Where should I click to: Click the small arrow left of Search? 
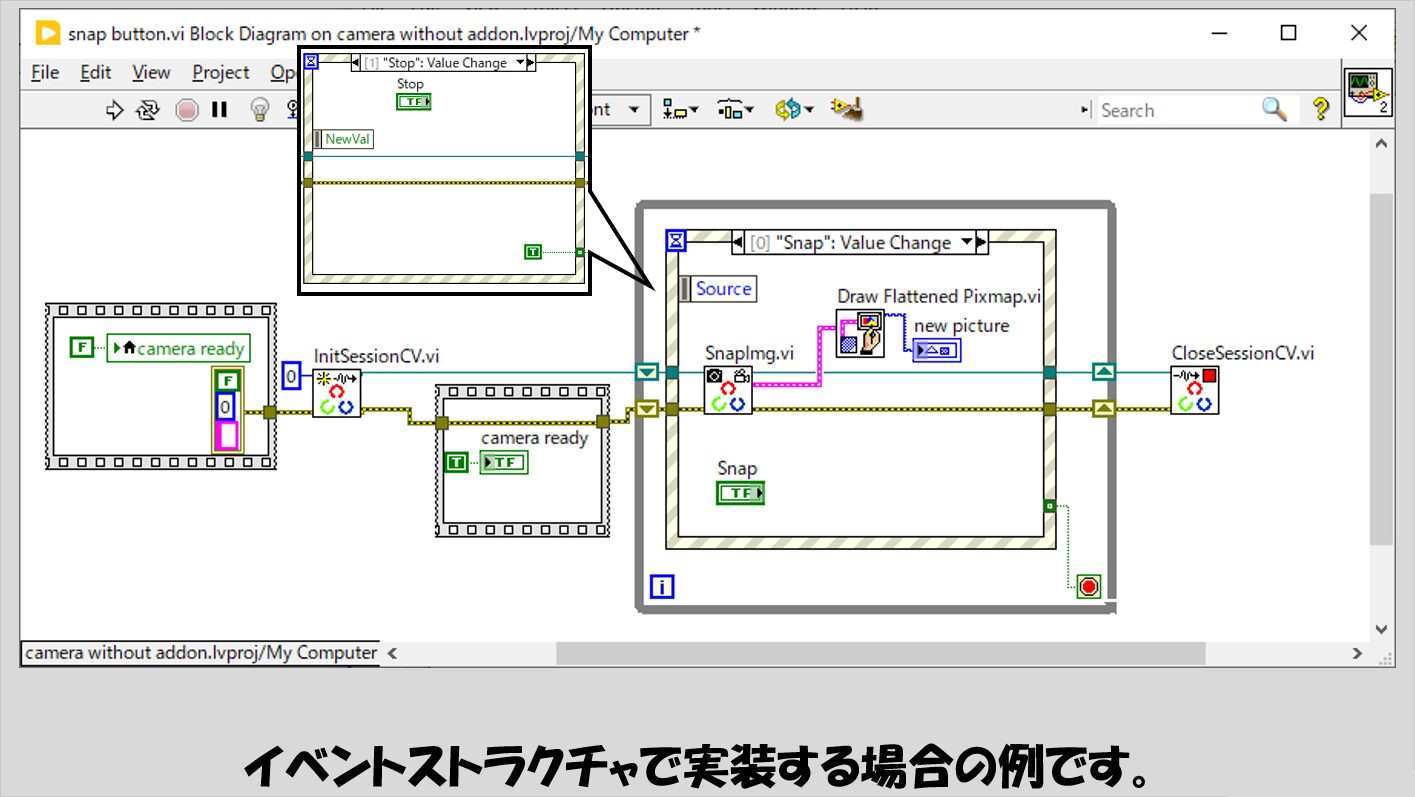coord(1086,111)
